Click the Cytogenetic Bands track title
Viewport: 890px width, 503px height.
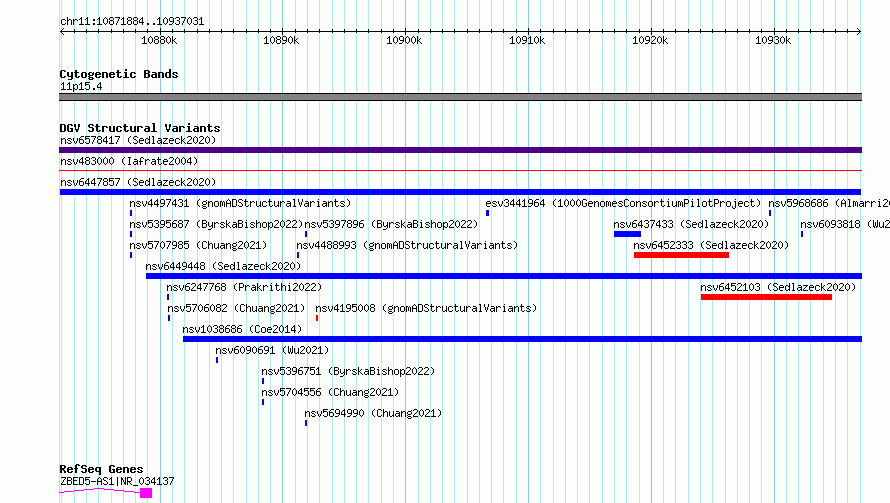coord(119,74)
